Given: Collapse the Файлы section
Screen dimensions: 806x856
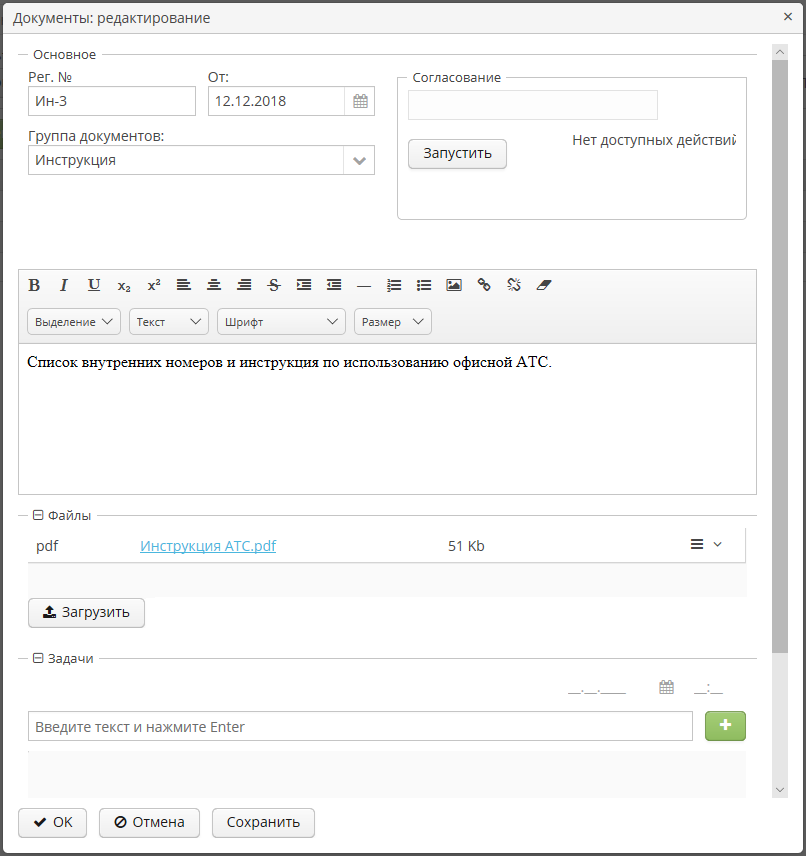Looking at the screenshot, I should click(x=38, y=516).
